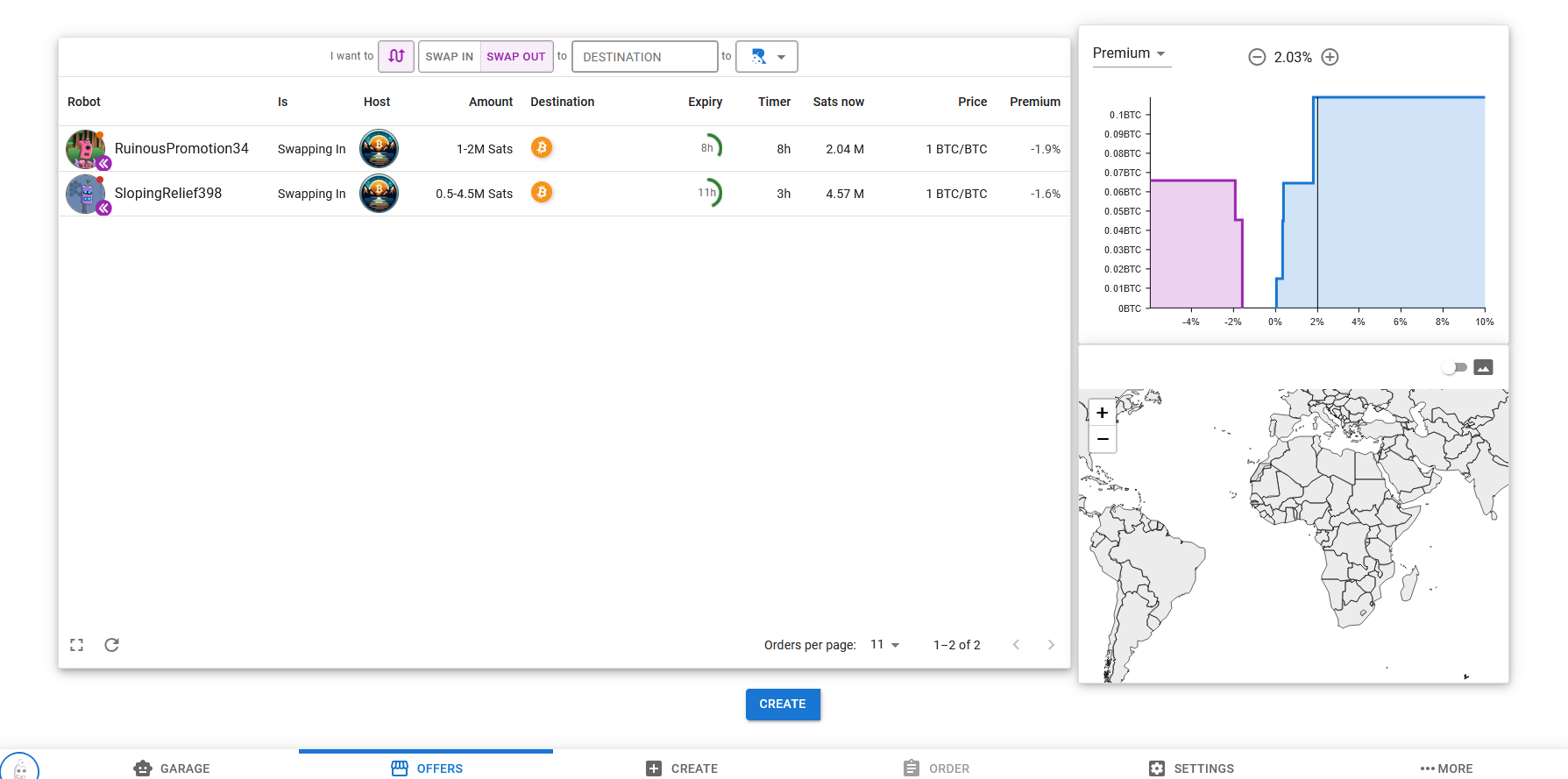Image resolution: width=1568 pixels, height=779 pixels.
Task: Refresh the order book list
Action: [111, 645]
